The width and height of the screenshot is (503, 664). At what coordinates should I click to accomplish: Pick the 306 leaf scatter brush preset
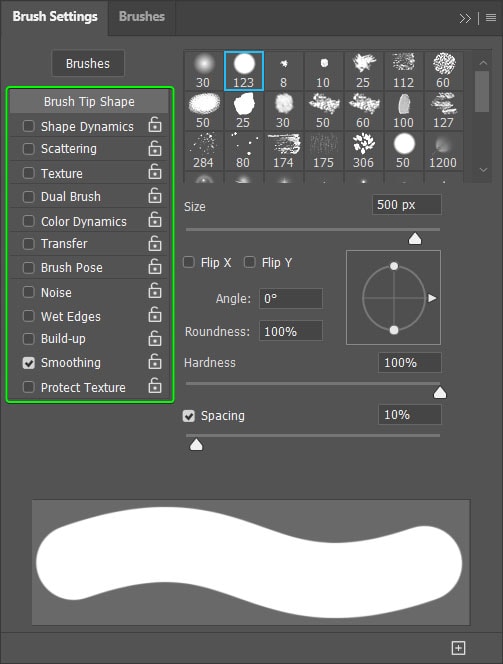364,151
